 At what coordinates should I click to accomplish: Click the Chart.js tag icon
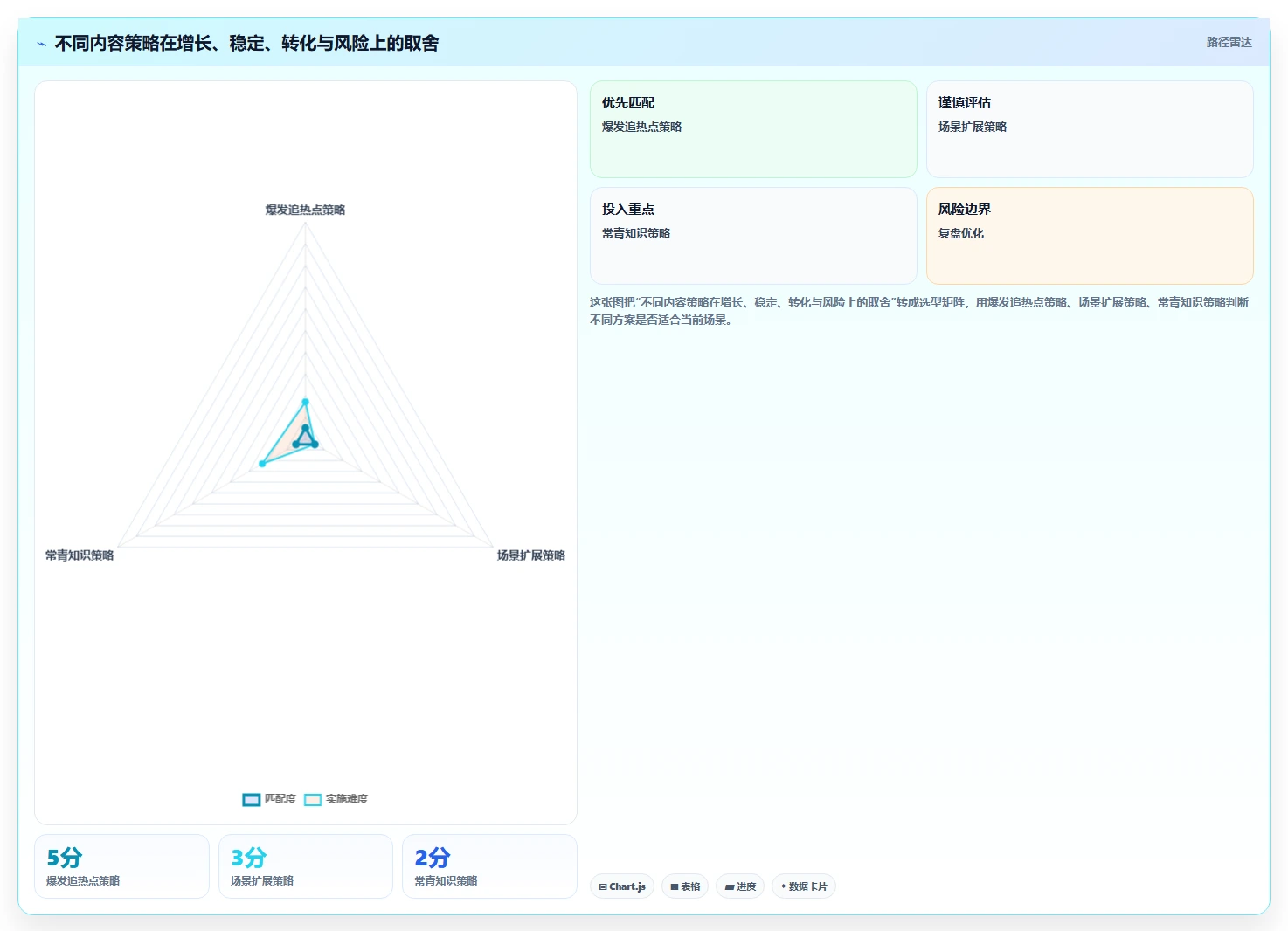point(603,886)
